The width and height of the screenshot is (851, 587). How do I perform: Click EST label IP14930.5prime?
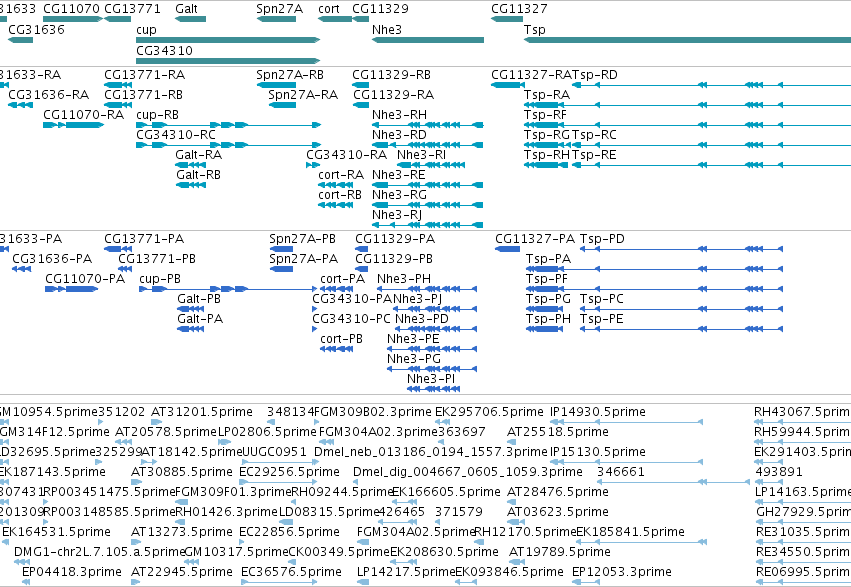click(x=598, y=412)
